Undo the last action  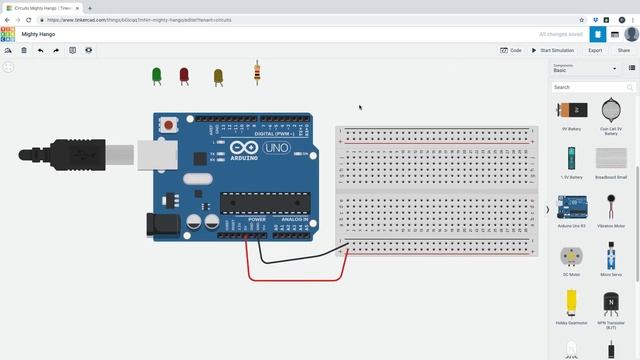(x=40, y=50)
